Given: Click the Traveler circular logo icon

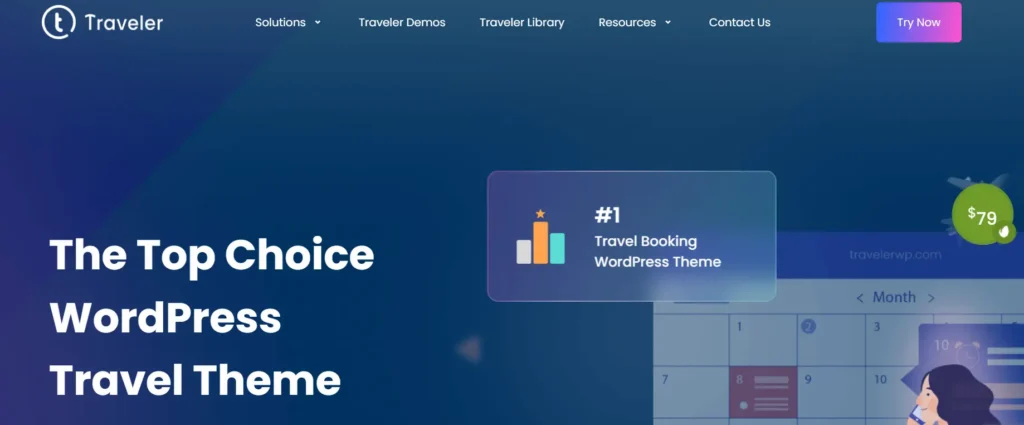Looking at the screenshot, I should [59, 22].
